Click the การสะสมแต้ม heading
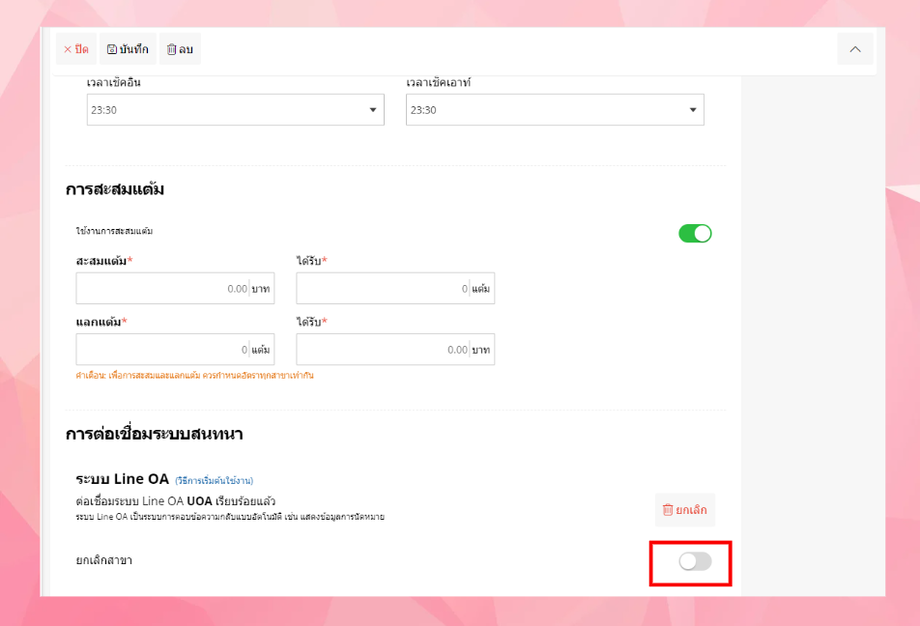920x626 pixels. point(115,190)
